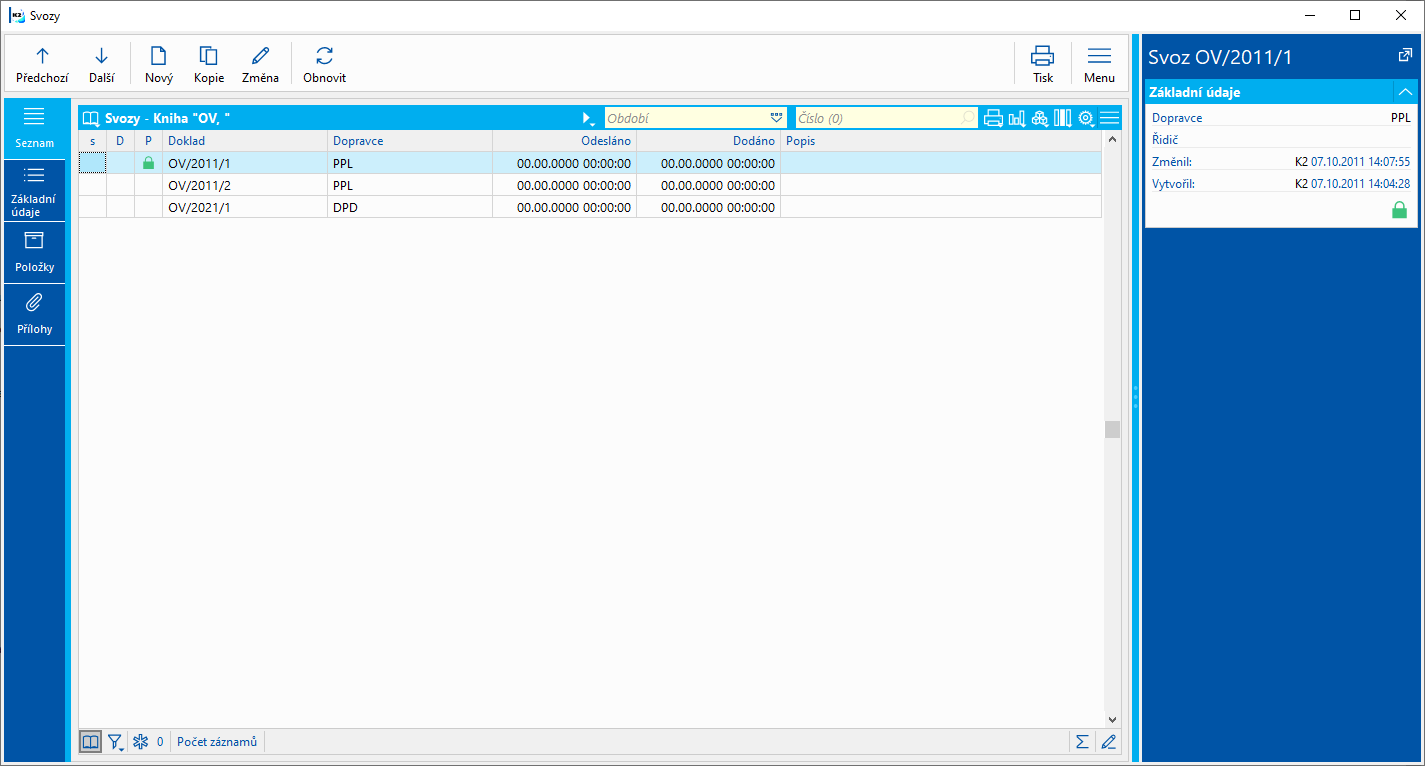Open the filter funnel dropdown in status bar

click(116, 742)
